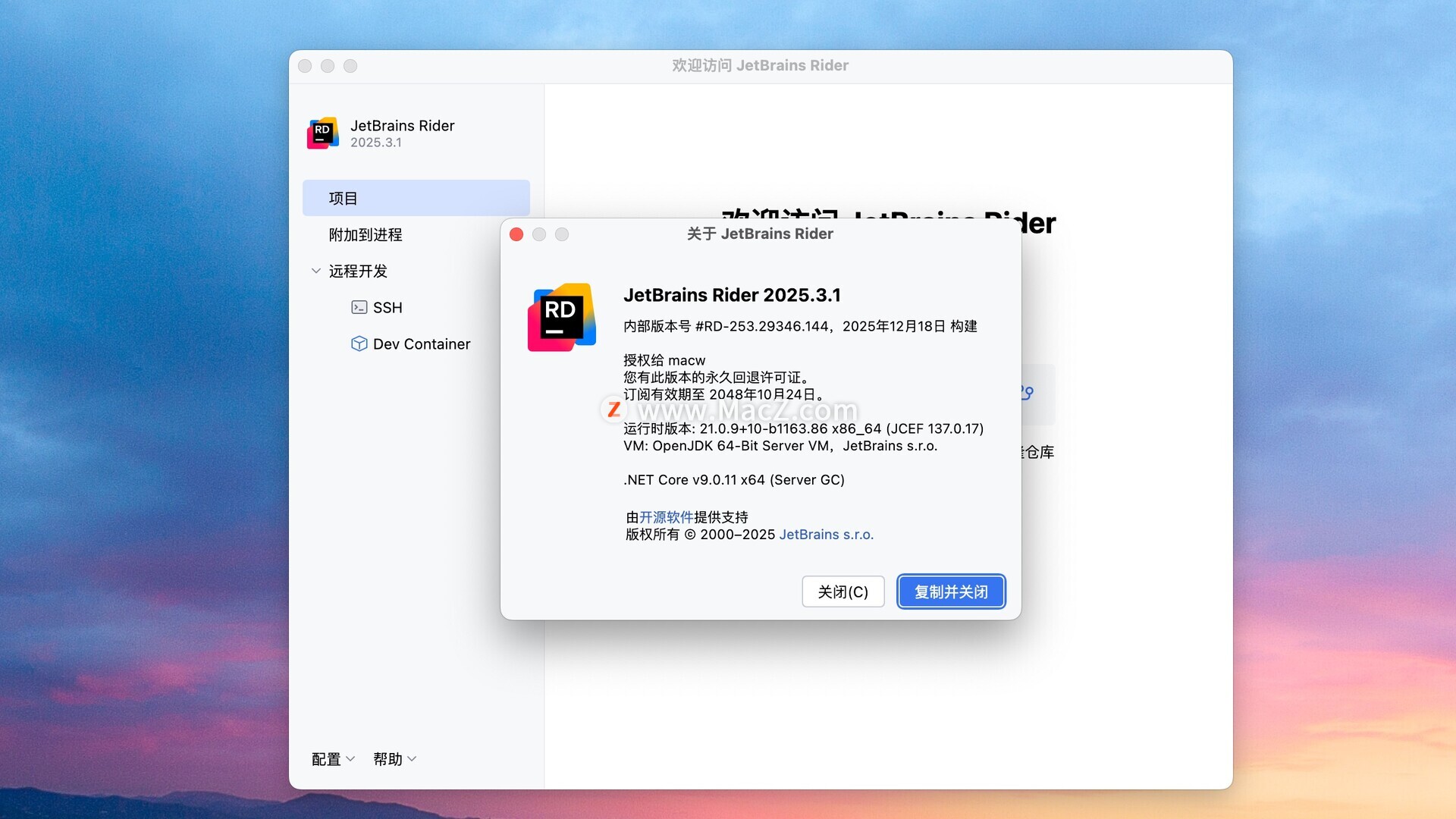Open the 帮助 dropdown menu

coord(394,759)
